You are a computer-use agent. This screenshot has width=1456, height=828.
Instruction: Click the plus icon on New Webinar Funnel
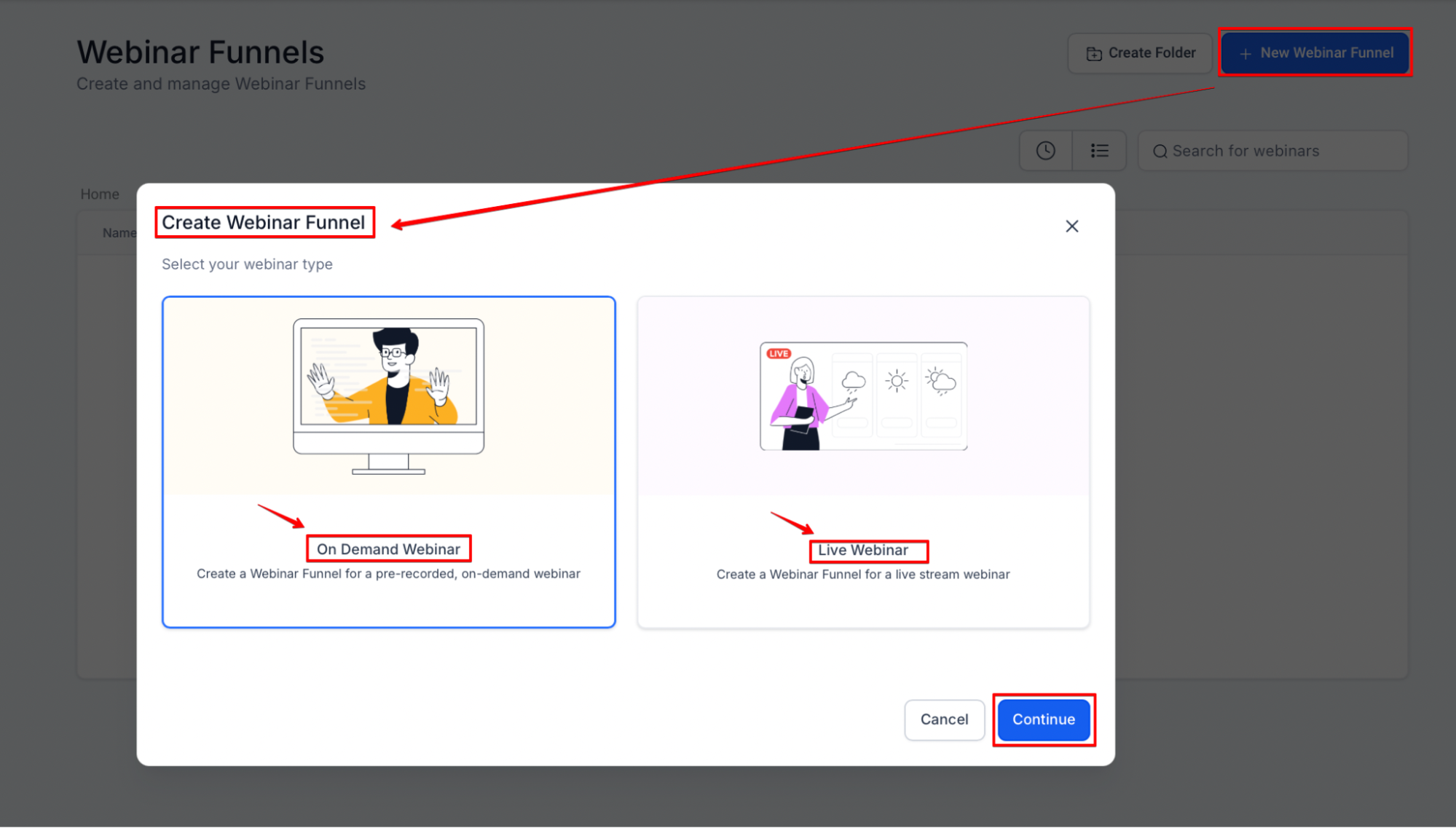[1246, 54]
